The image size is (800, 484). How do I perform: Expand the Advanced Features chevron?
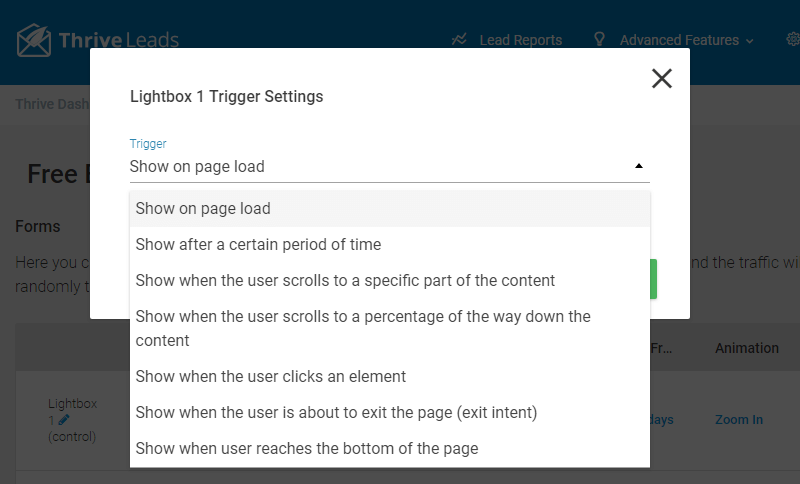click(749, 41)
